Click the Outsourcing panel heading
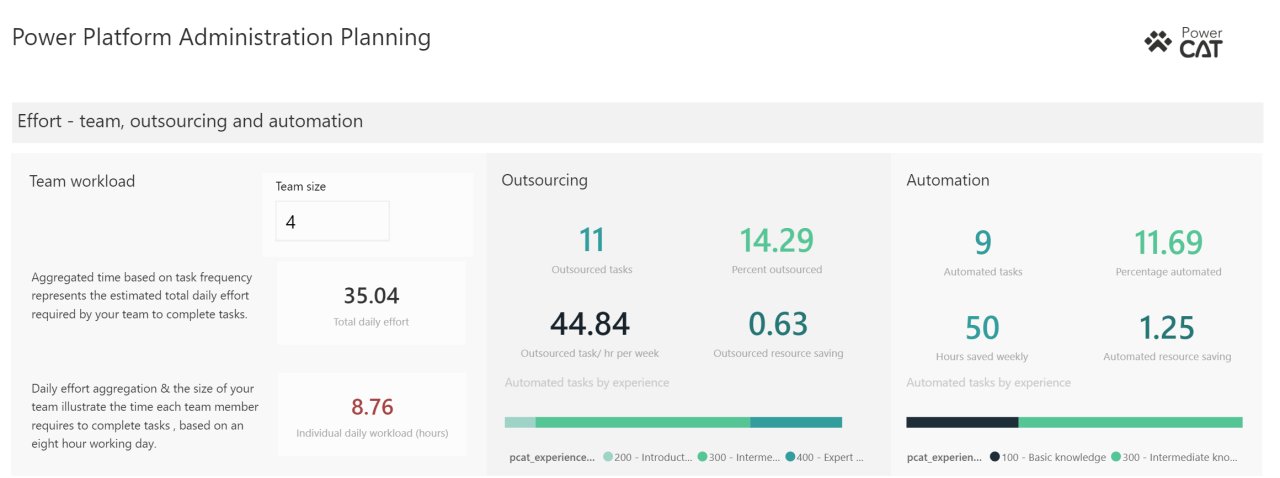Viewport: 1280px width, 478px height. [x=544, y=180]
